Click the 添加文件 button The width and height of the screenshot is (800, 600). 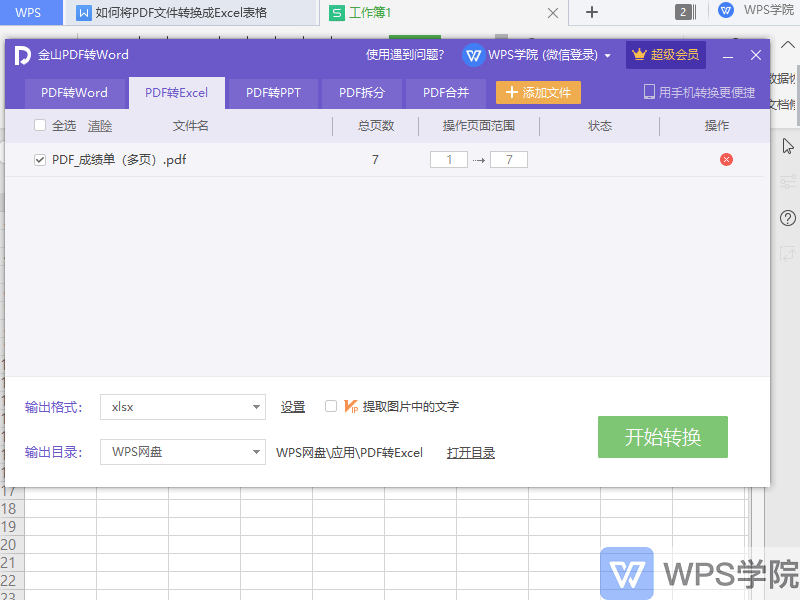click(538, 93)
